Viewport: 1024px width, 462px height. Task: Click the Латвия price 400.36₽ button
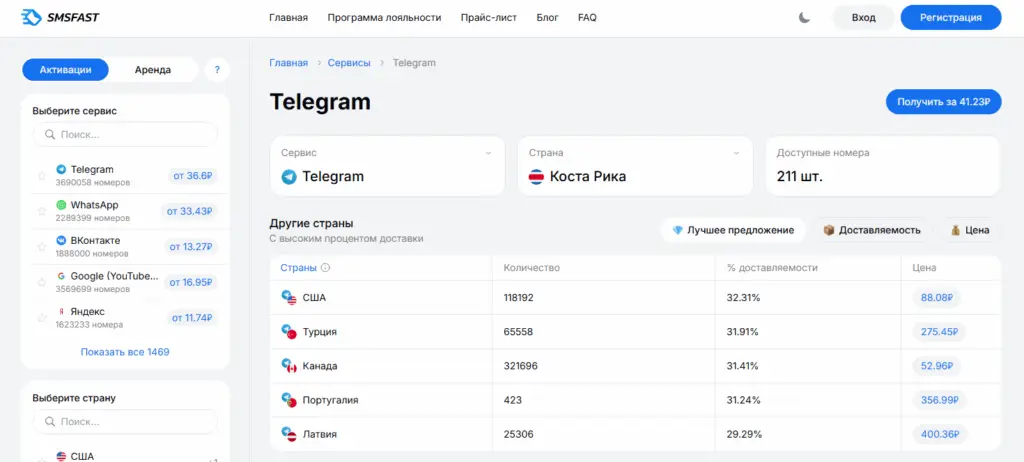(939, 433)
